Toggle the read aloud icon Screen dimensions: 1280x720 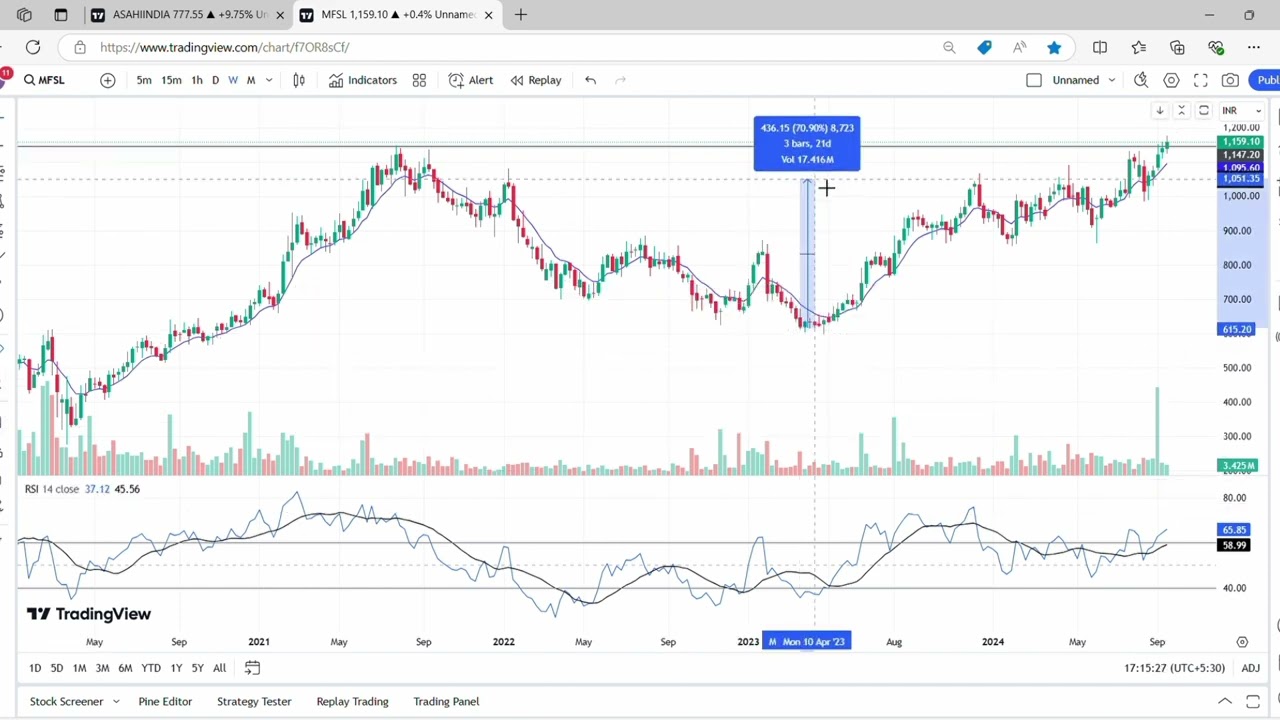[1019, 47]
